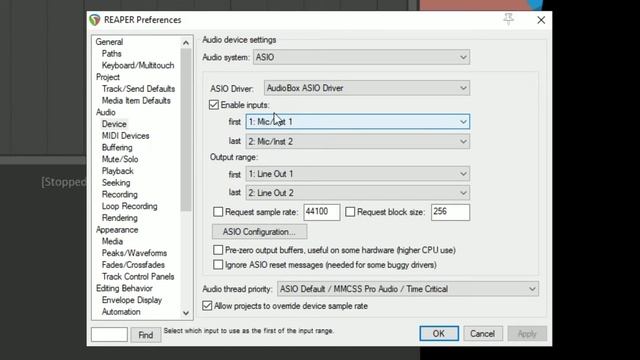Open the ASIO Driver dropdown
This screenshot has height=360, width=640.
coord(367,88)
